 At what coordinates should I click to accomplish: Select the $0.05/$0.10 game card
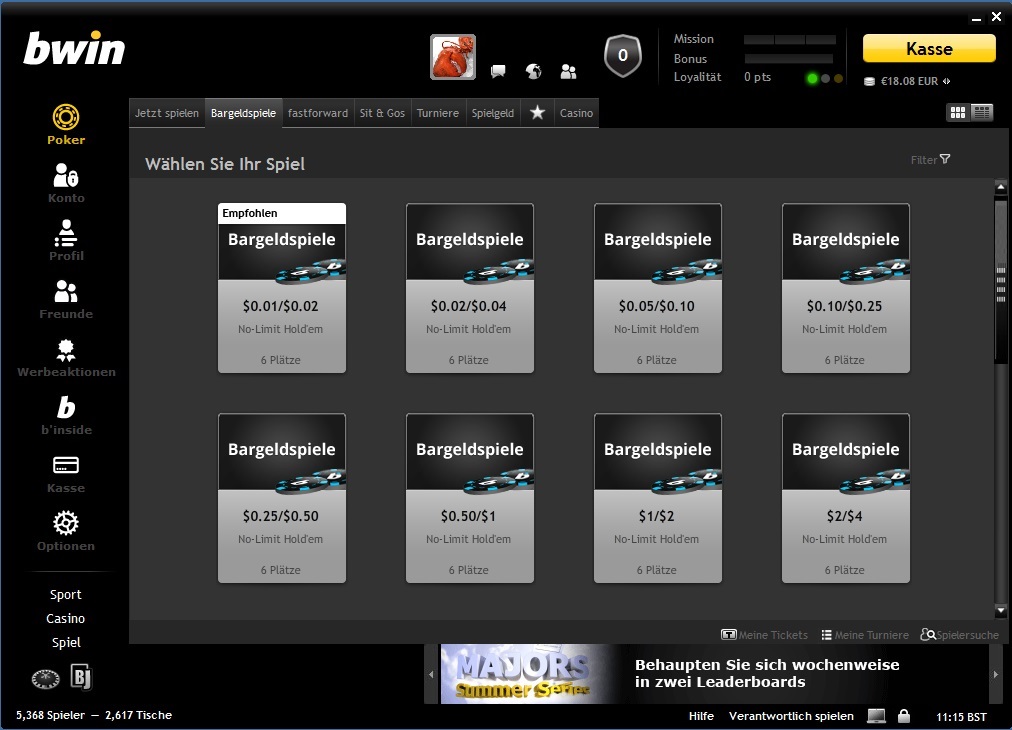pos(658,288)
